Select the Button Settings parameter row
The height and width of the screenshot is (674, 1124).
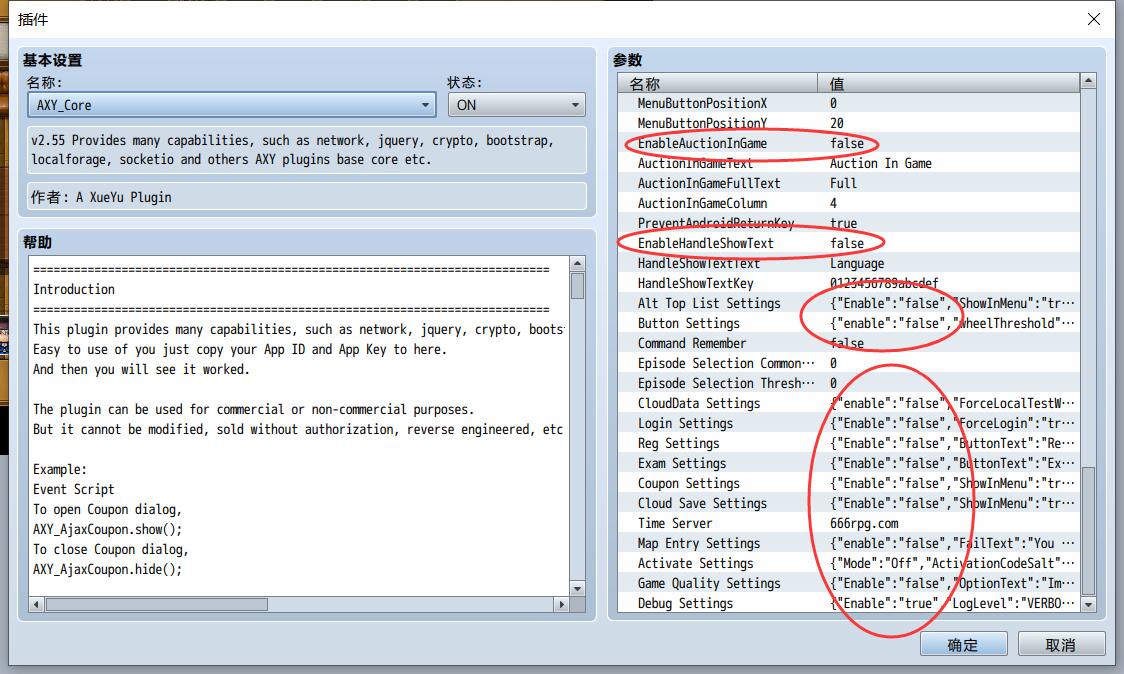(849, 323)
